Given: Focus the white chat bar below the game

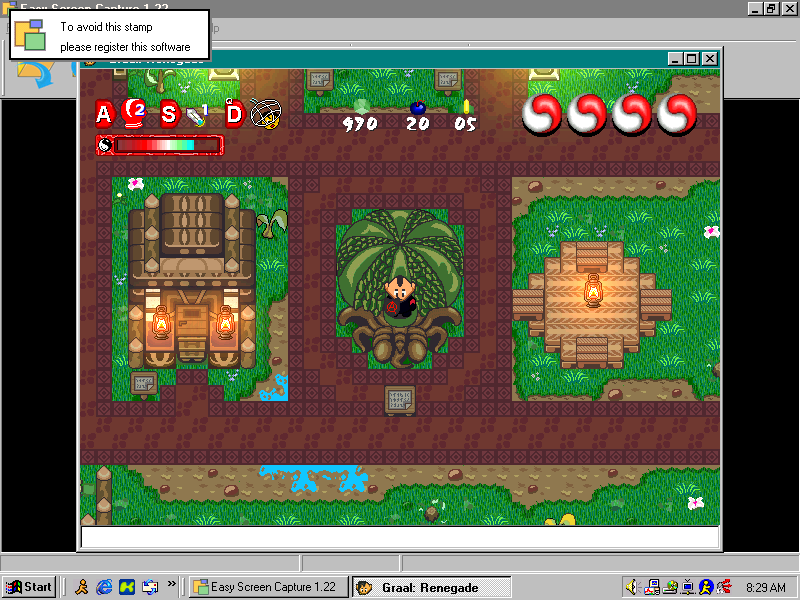Looking at the screenshot, I should [x=400, y=537].
